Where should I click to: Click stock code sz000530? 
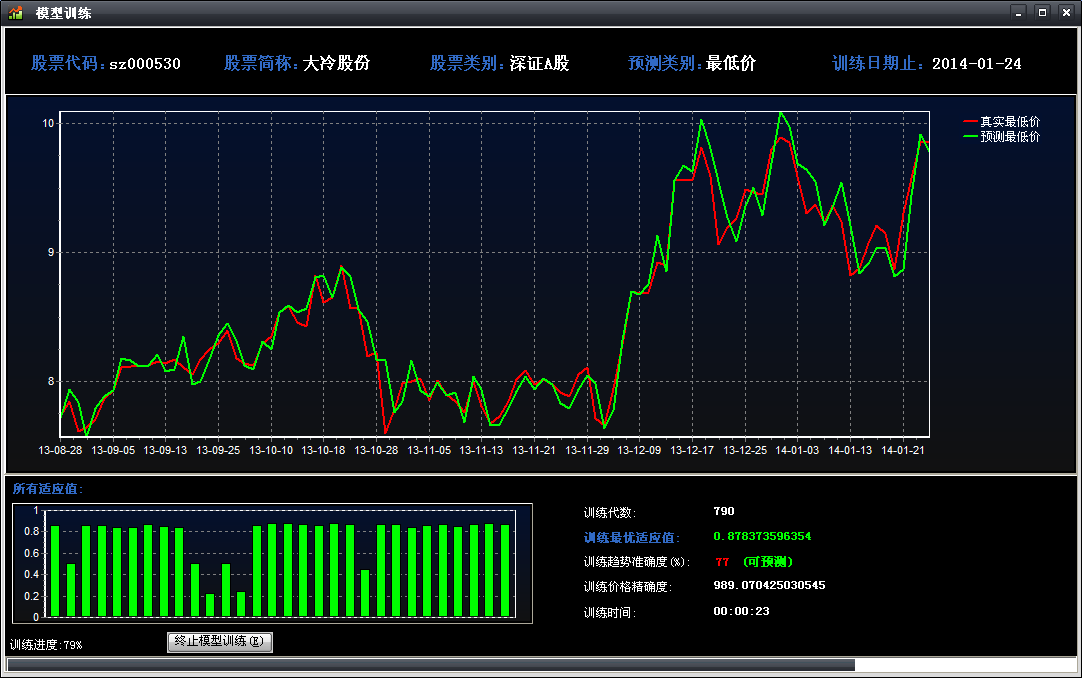(x=145, y=64)
